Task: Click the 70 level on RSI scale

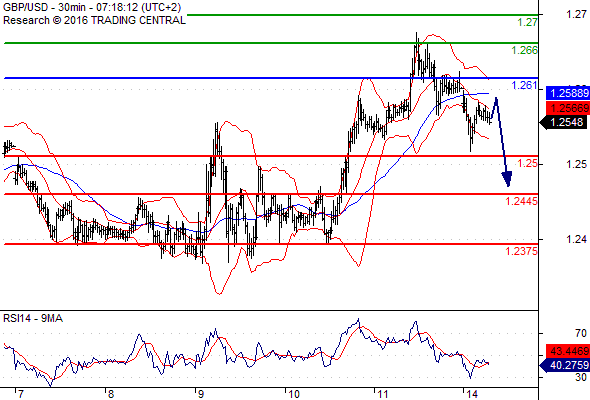Action: pyautogui.click(x=581, y=333)
